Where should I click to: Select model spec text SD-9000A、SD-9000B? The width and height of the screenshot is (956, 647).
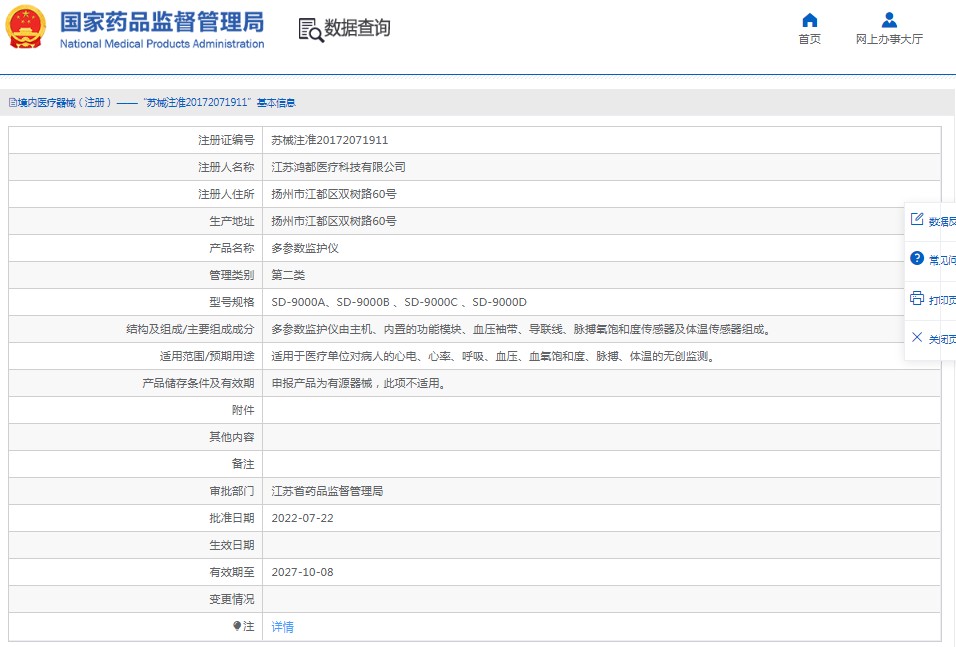point(330,302)
